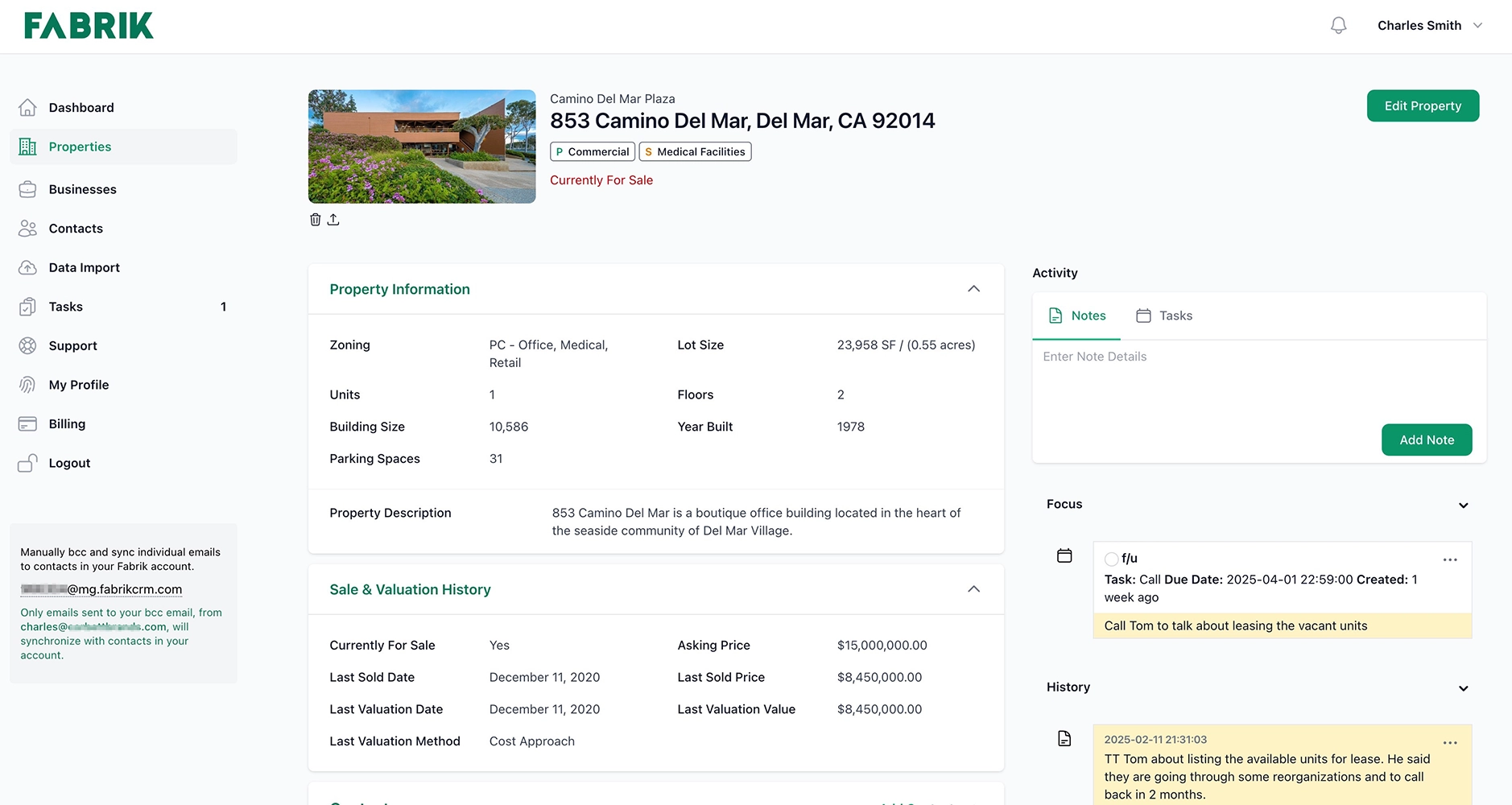Click the Billing card icon
The image size is (1512, 805).
point(27,423)
